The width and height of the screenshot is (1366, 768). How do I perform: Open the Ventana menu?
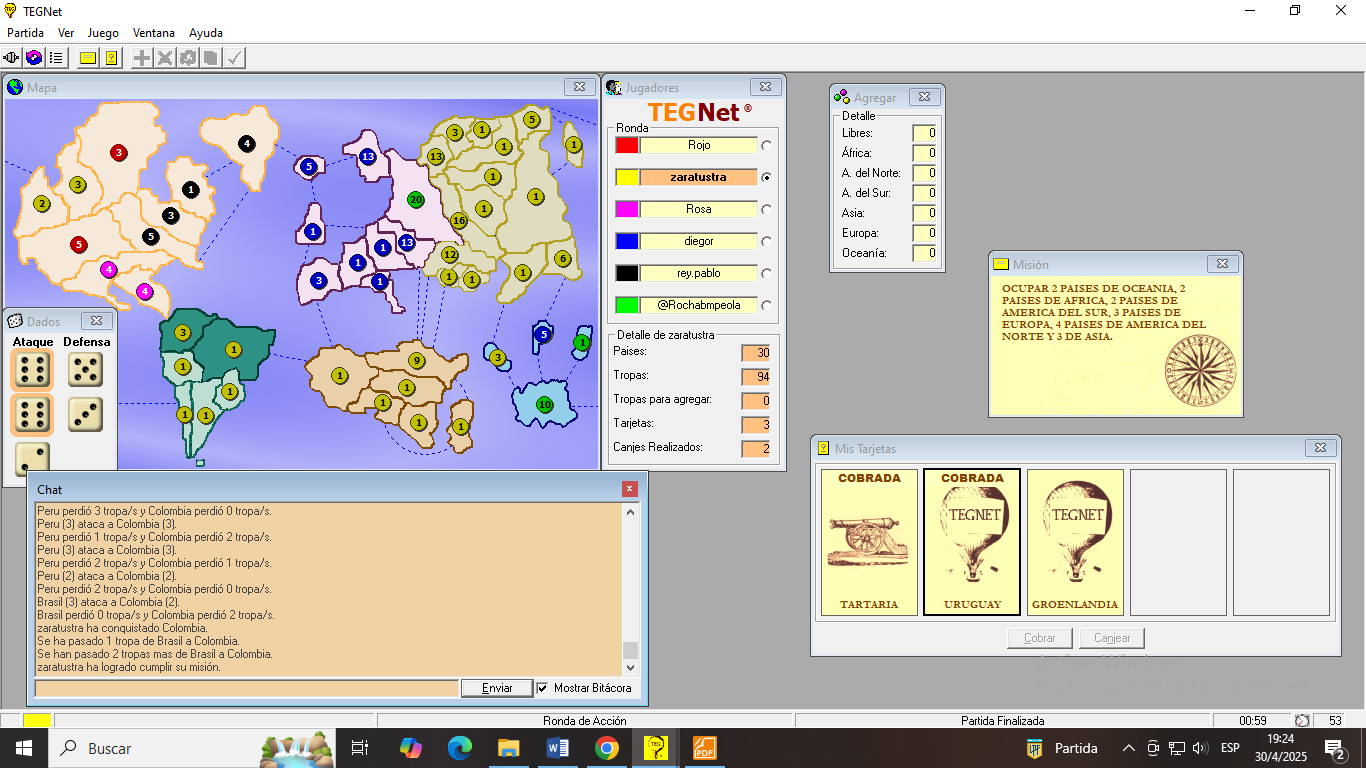[x=153, y=32]
